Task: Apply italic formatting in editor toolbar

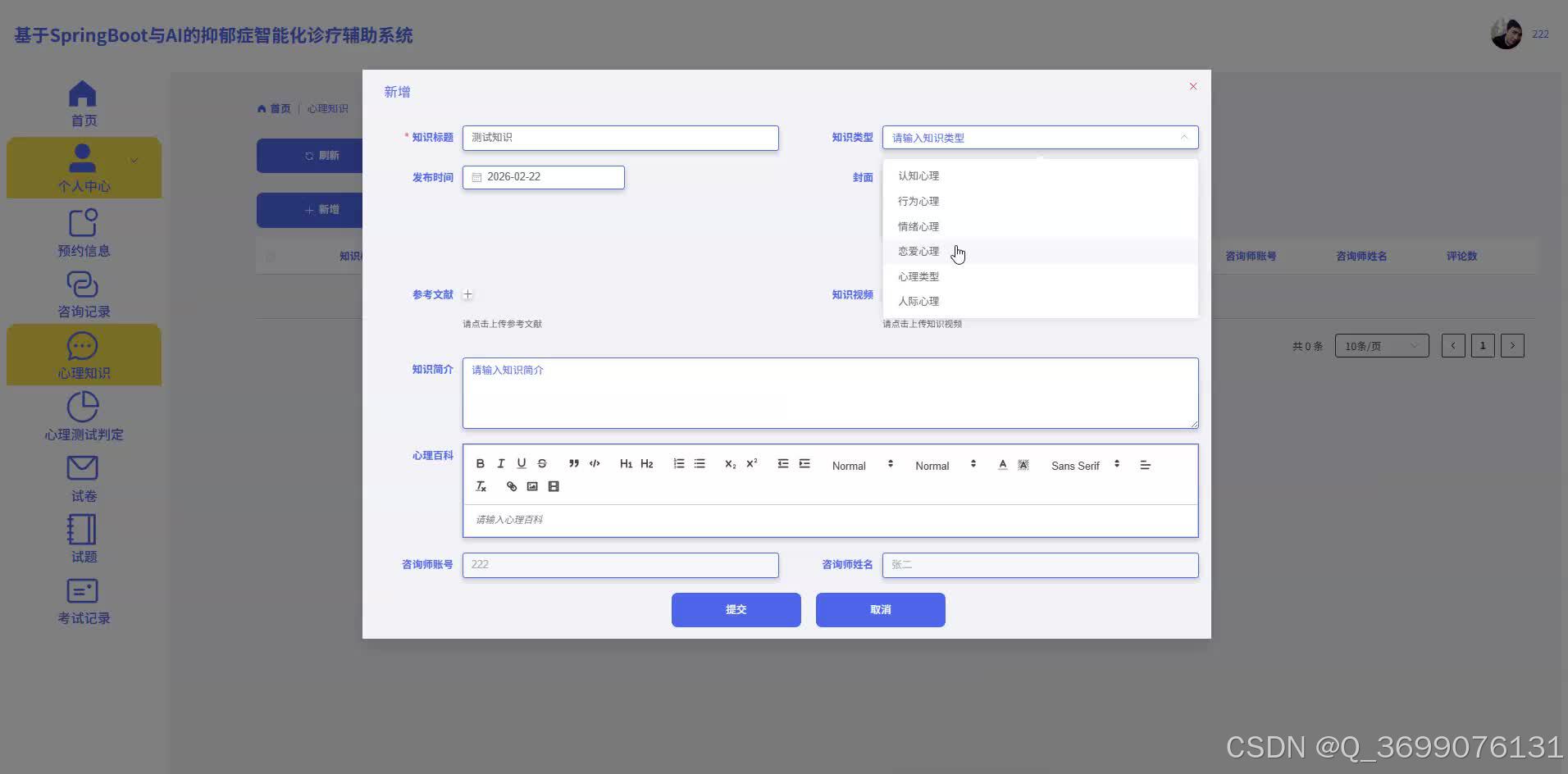Action: tap(500, 464)
